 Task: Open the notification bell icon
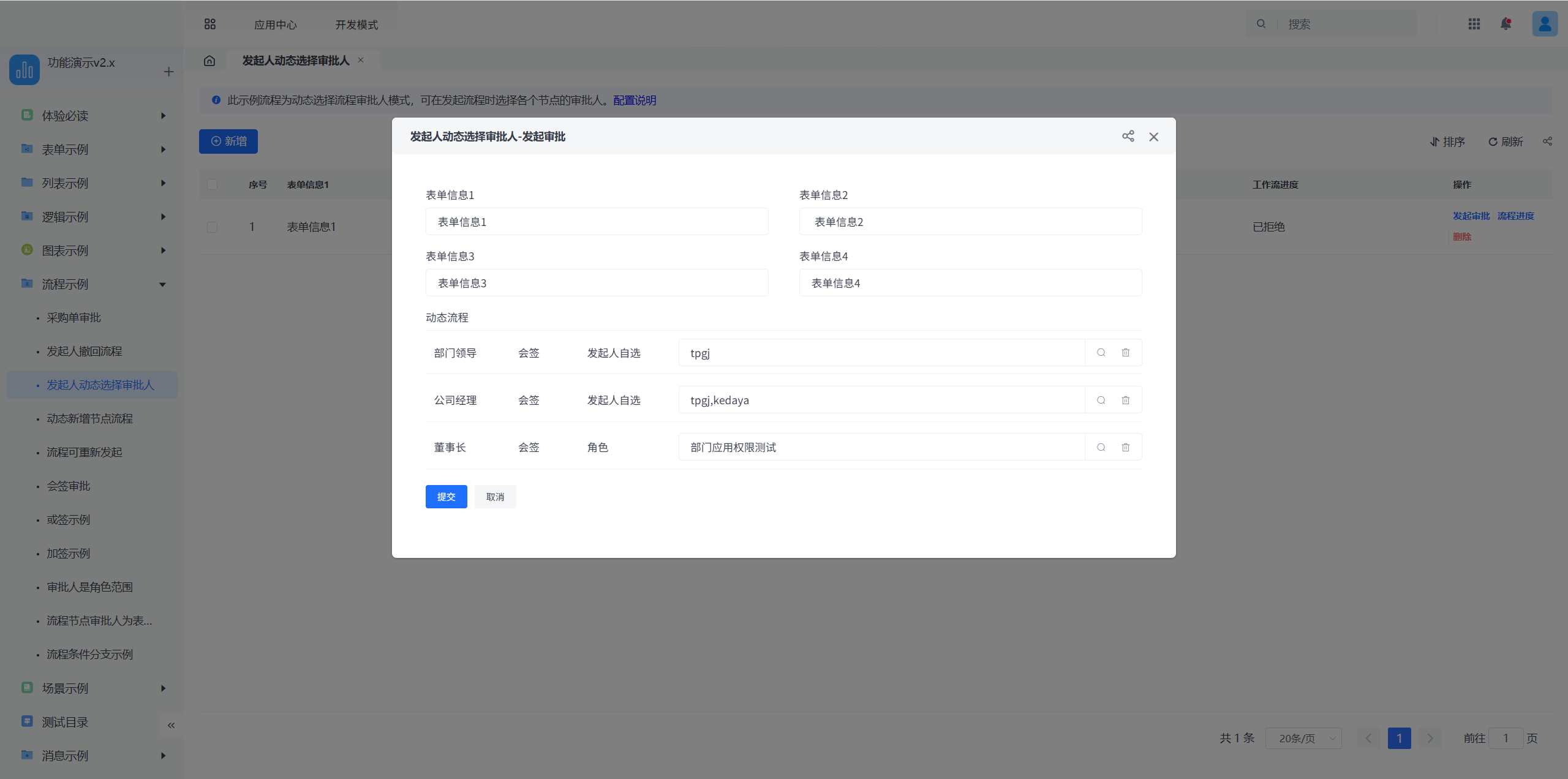click(1506, 24)
